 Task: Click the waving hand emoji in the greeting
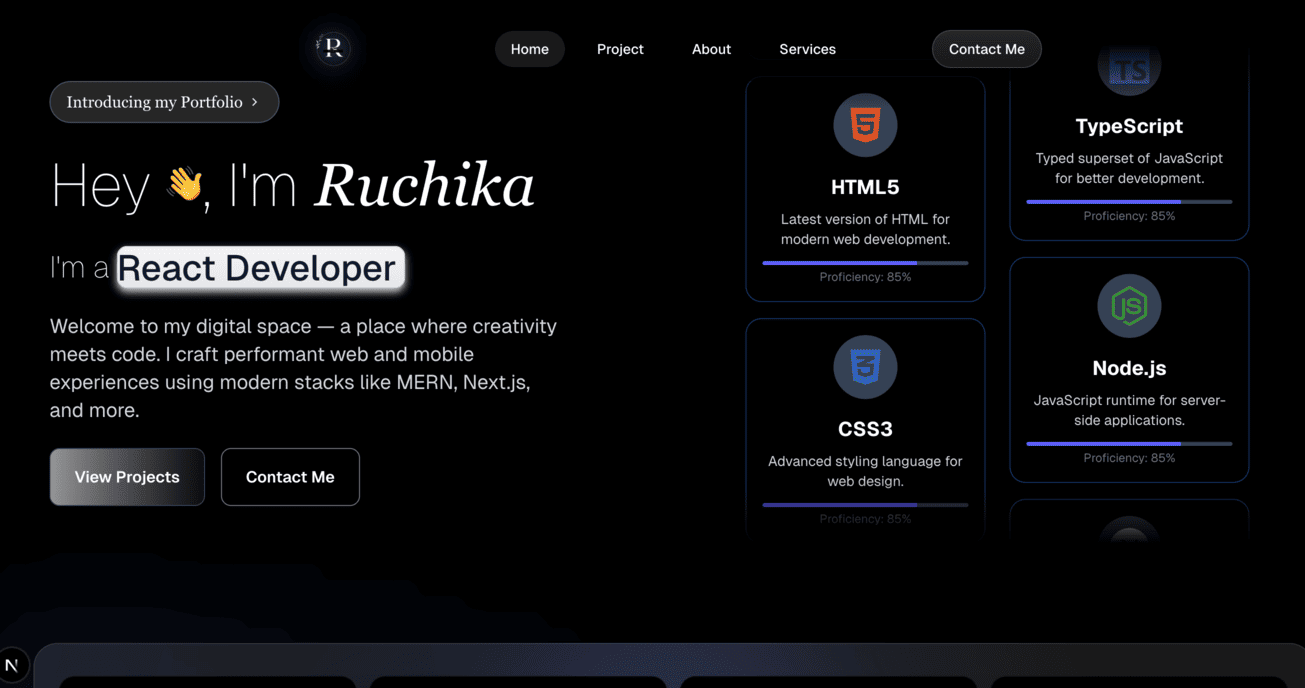pos(186,186)
